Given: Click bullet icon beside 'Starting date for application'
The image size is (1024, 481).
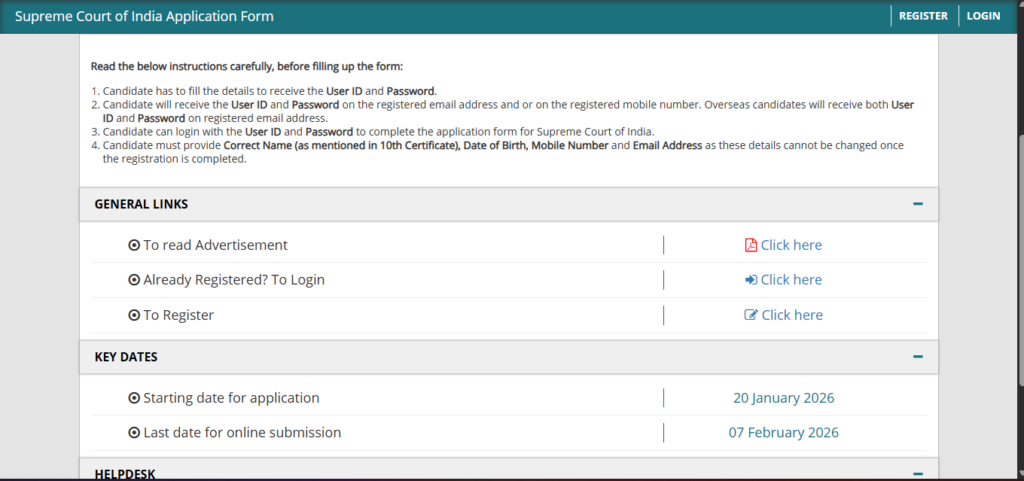Looking at the screenshot, I should [134, 398].
